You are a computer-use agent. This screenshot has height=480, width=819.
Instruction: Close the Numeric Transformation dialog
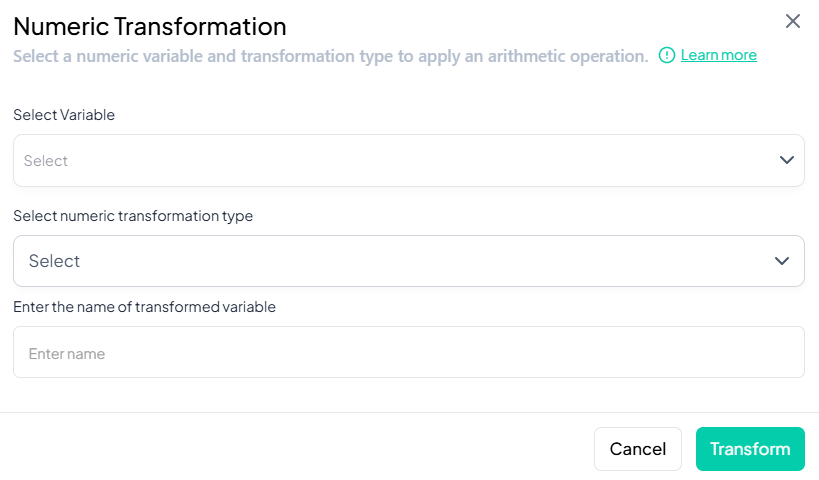(x=793, y=21)
